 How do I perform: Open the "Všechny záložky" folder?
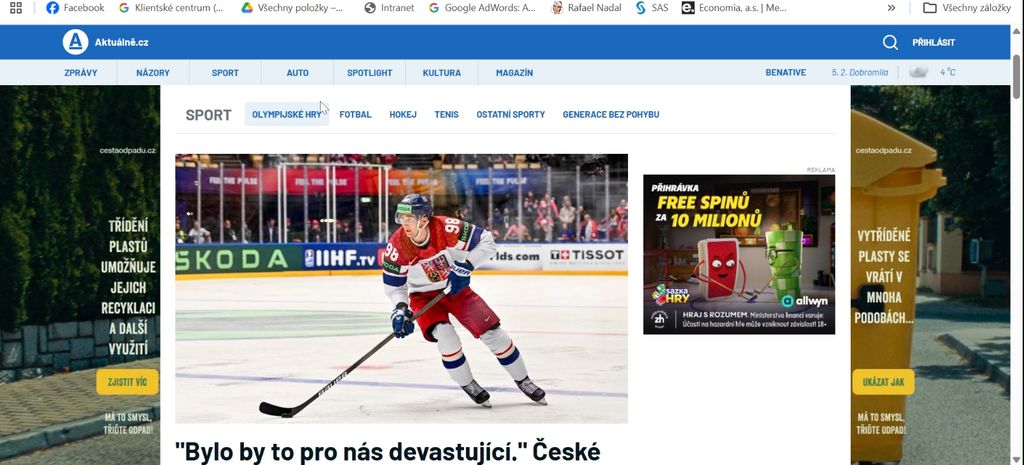point(967,8)
